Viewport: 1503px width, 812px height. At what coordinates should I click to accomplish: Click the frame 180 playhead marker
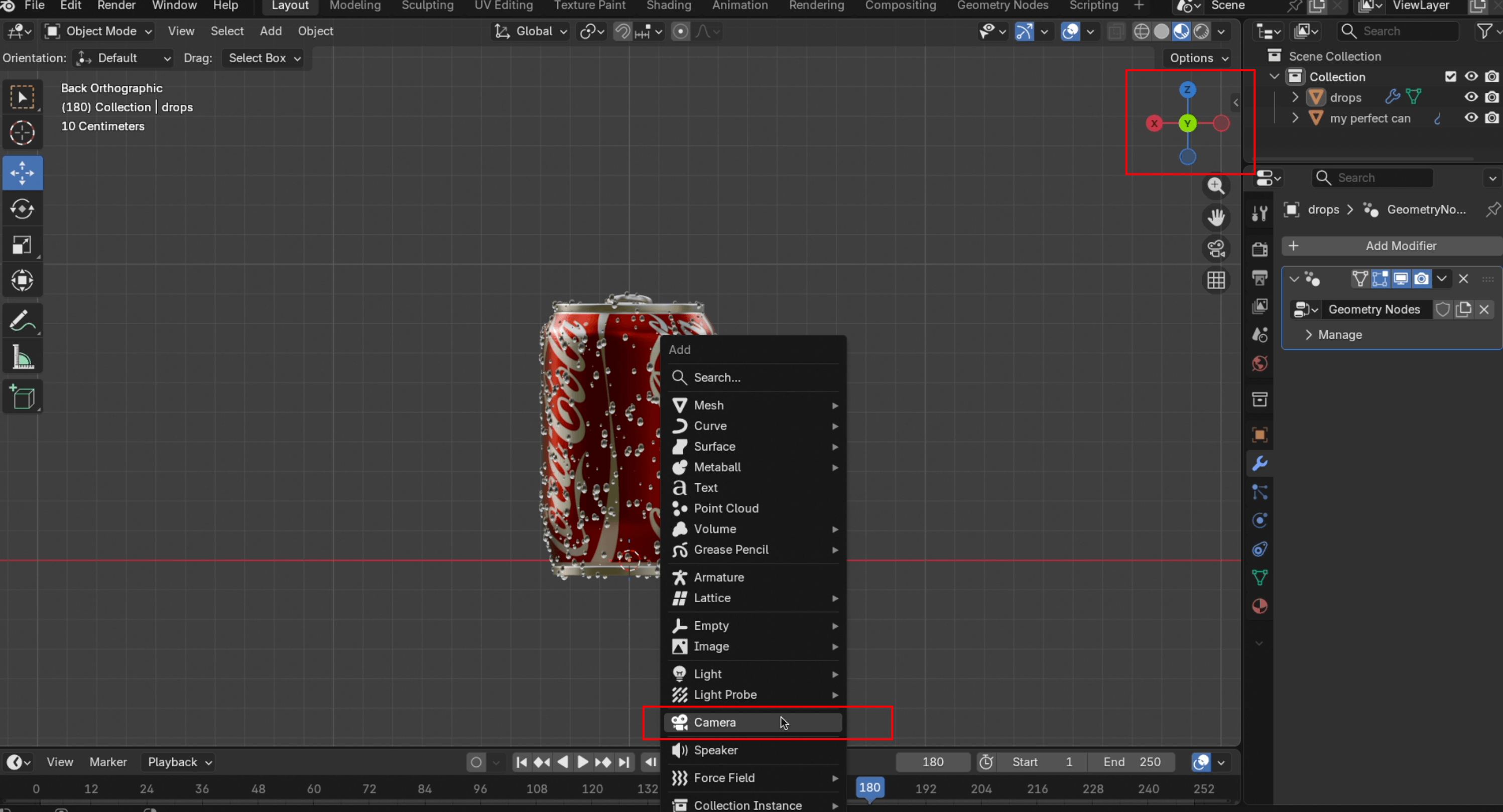(x=869, y=787)
